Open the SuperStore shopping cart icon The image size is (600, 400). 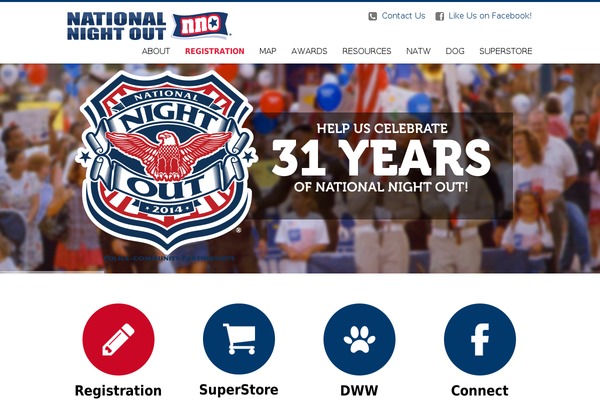(239, 339)
